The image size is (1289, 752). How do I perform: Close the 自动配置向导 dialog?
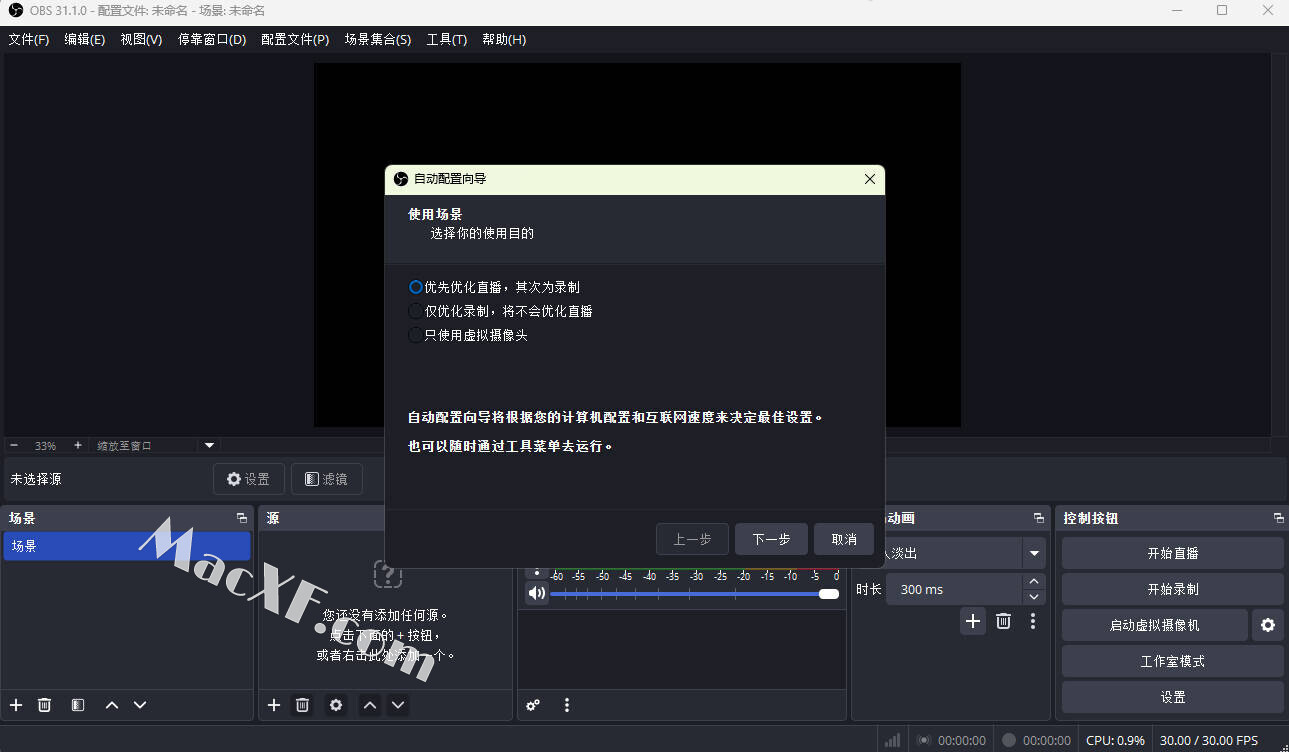tap(869, 179)
